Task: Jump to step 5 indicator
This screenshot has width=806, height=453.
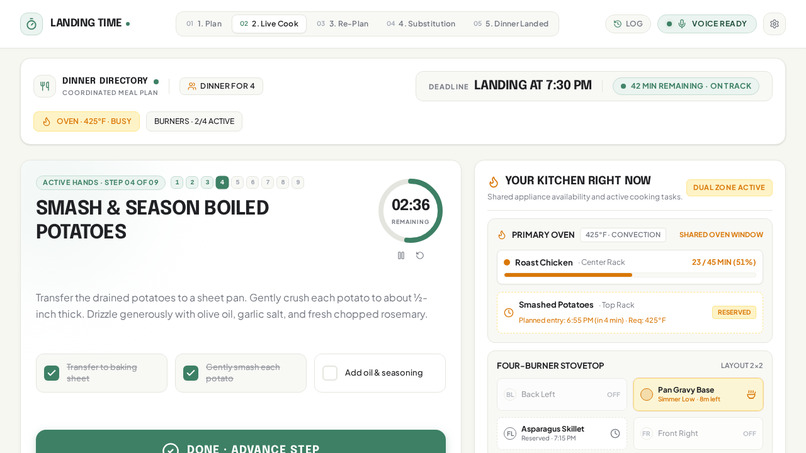Action: tap(237, 182)
